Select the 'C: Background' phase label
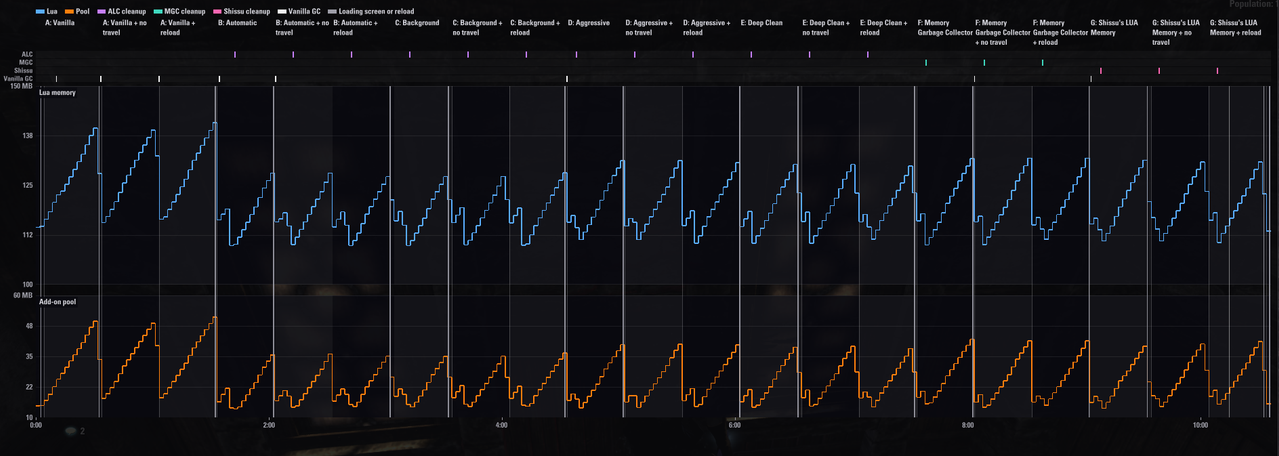This screenshot has height=456, width=1279. tap(417, 22)
